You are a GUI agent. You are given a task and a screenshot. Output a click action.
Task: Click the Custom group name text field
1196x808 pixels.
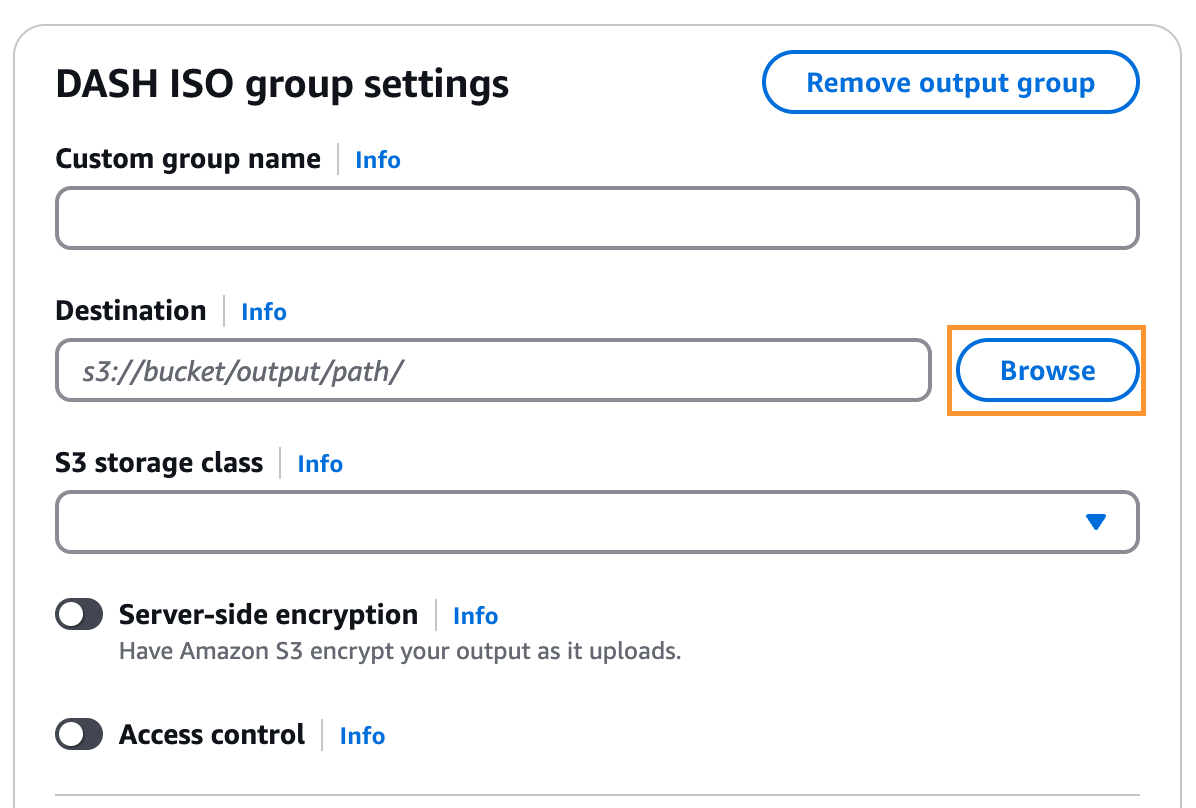click(597, 218)
